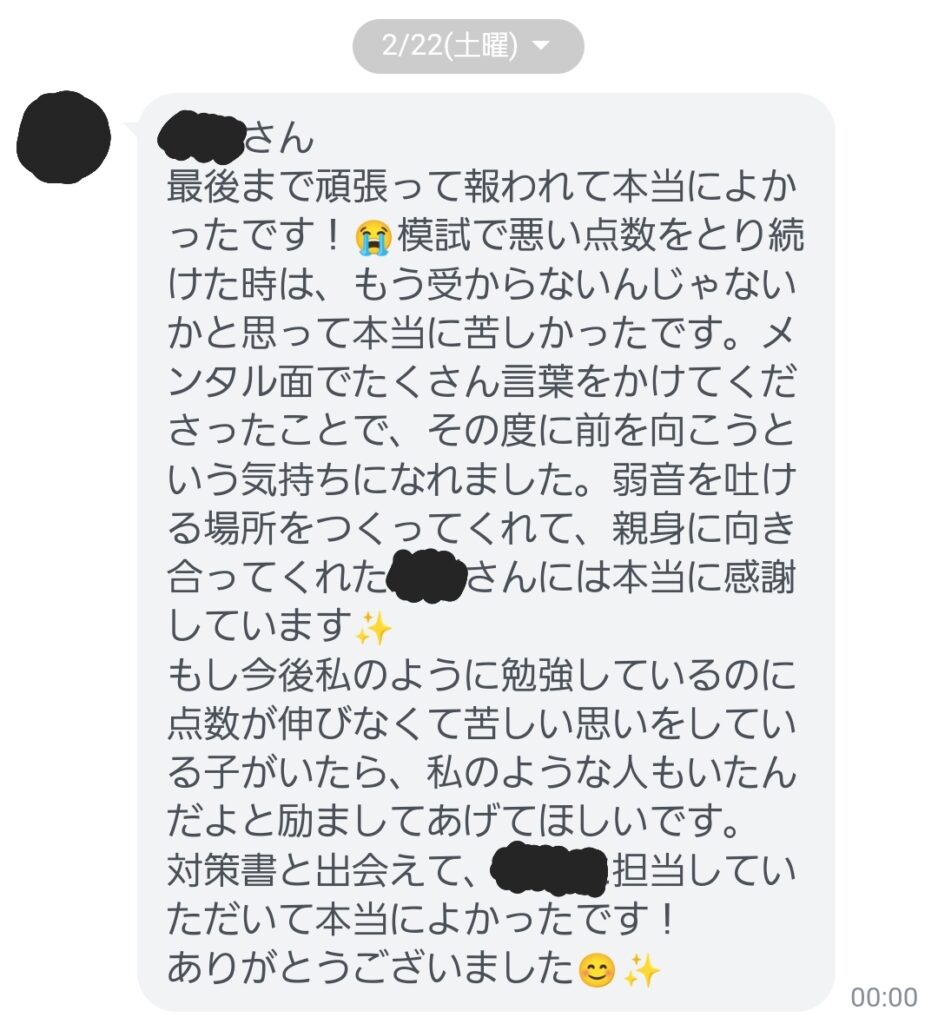Tap the line だよと励ましてあげてほしいです。
This screenshot has height=1024, width=938.
[453, 822]
